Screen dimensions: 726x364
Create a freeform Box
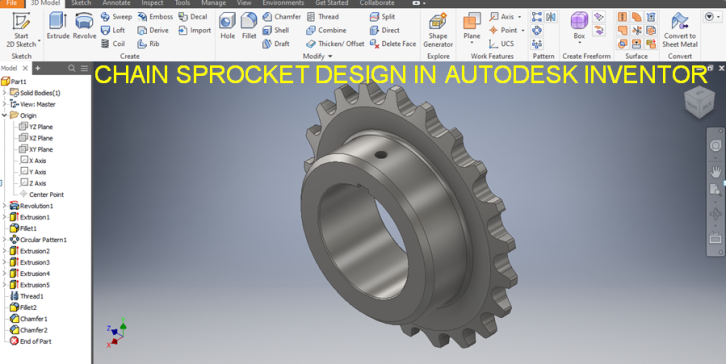pos(579,26)
